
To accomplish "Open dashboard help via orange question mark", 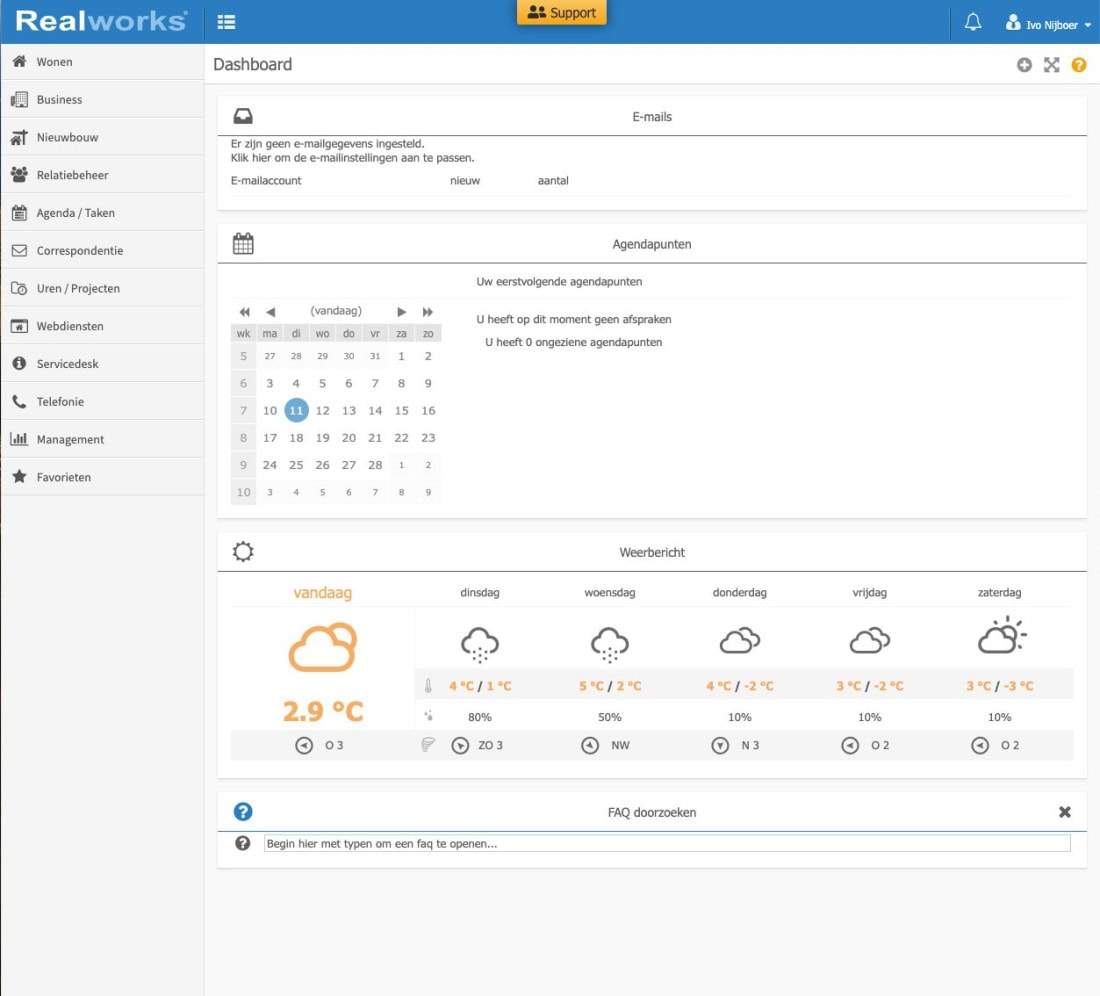I will (1079, 65).
